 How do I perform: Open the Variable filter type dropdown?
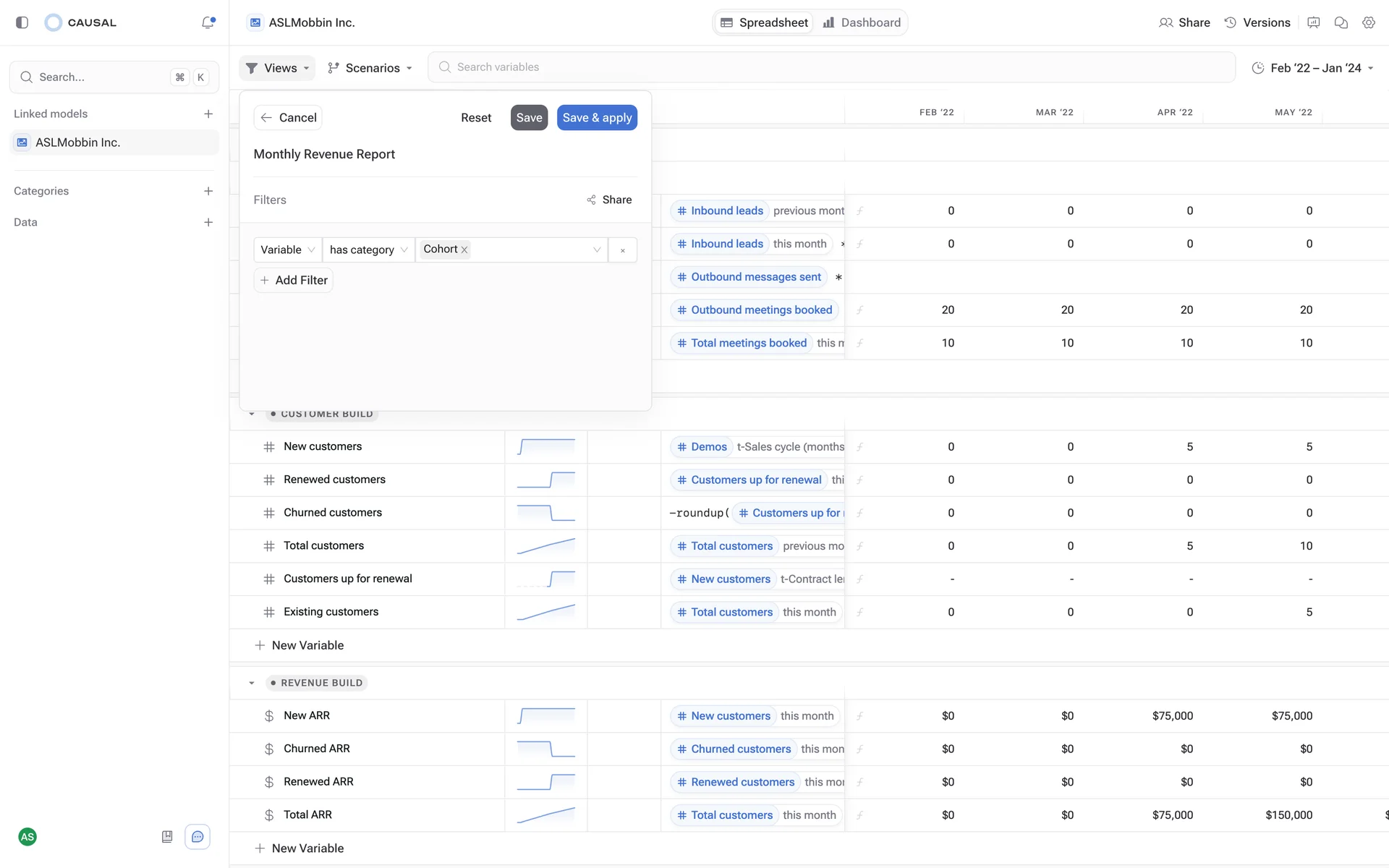(x=287, y=250)
